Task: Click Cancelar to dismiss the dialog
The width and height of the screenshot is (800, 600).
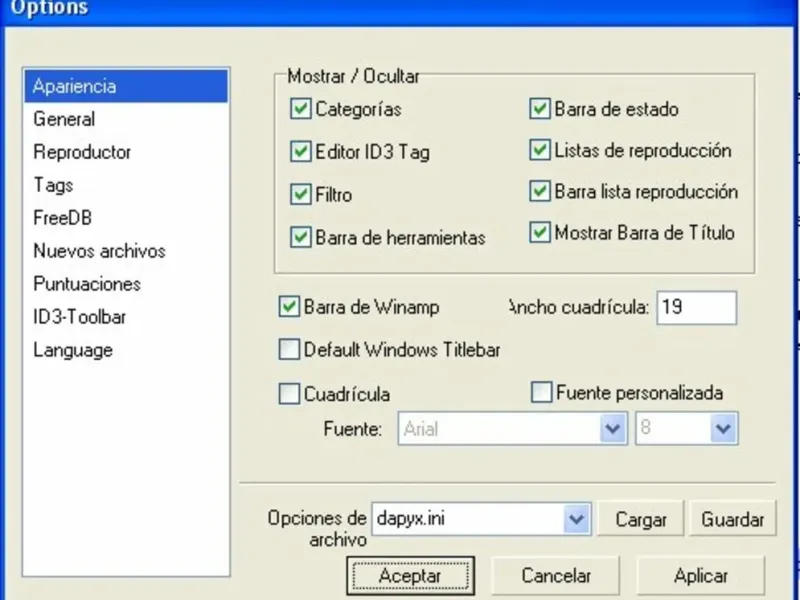Action: 556,576
